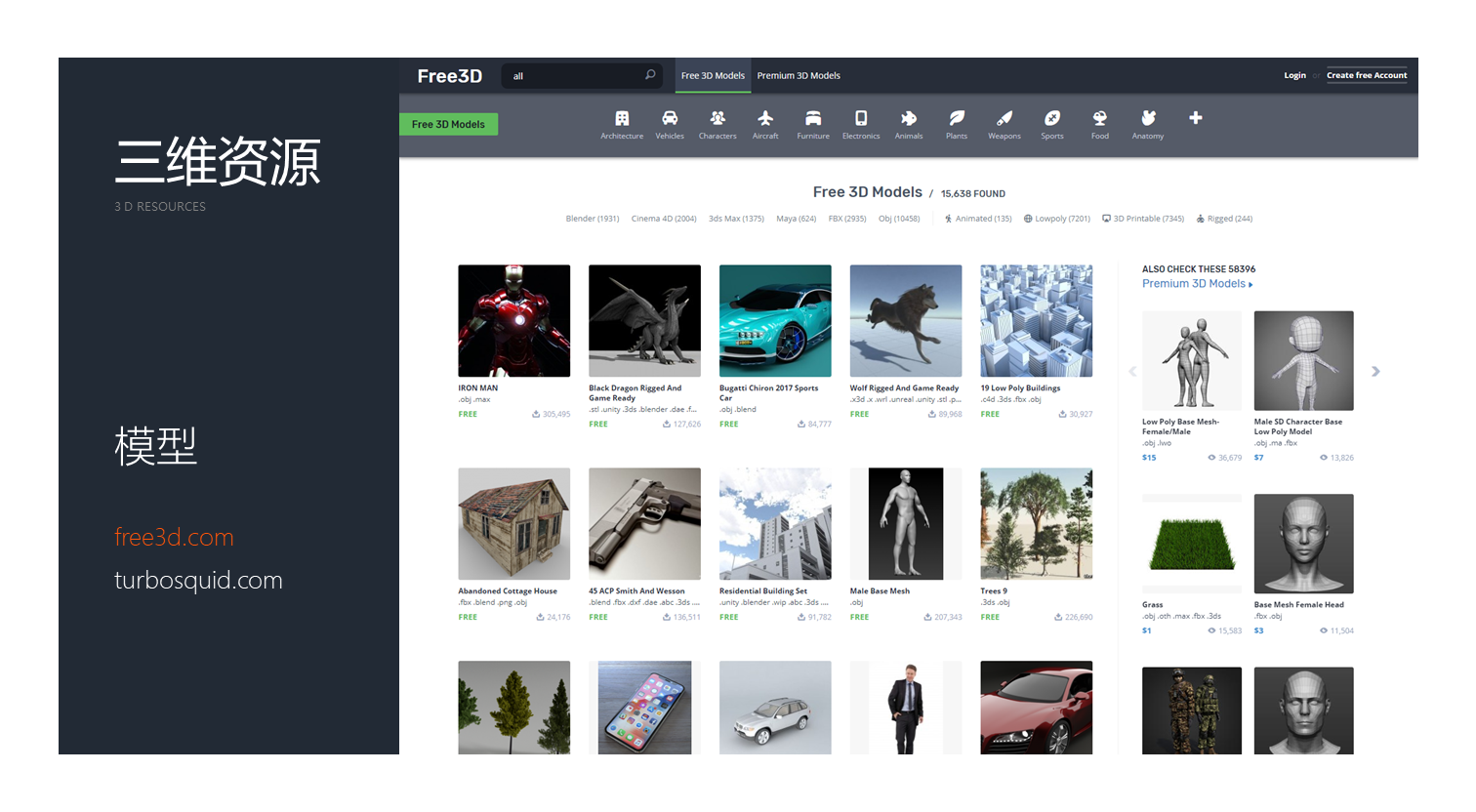
Task: Filter by Cinema 4D (2004) format
Action: click(664, 219)
